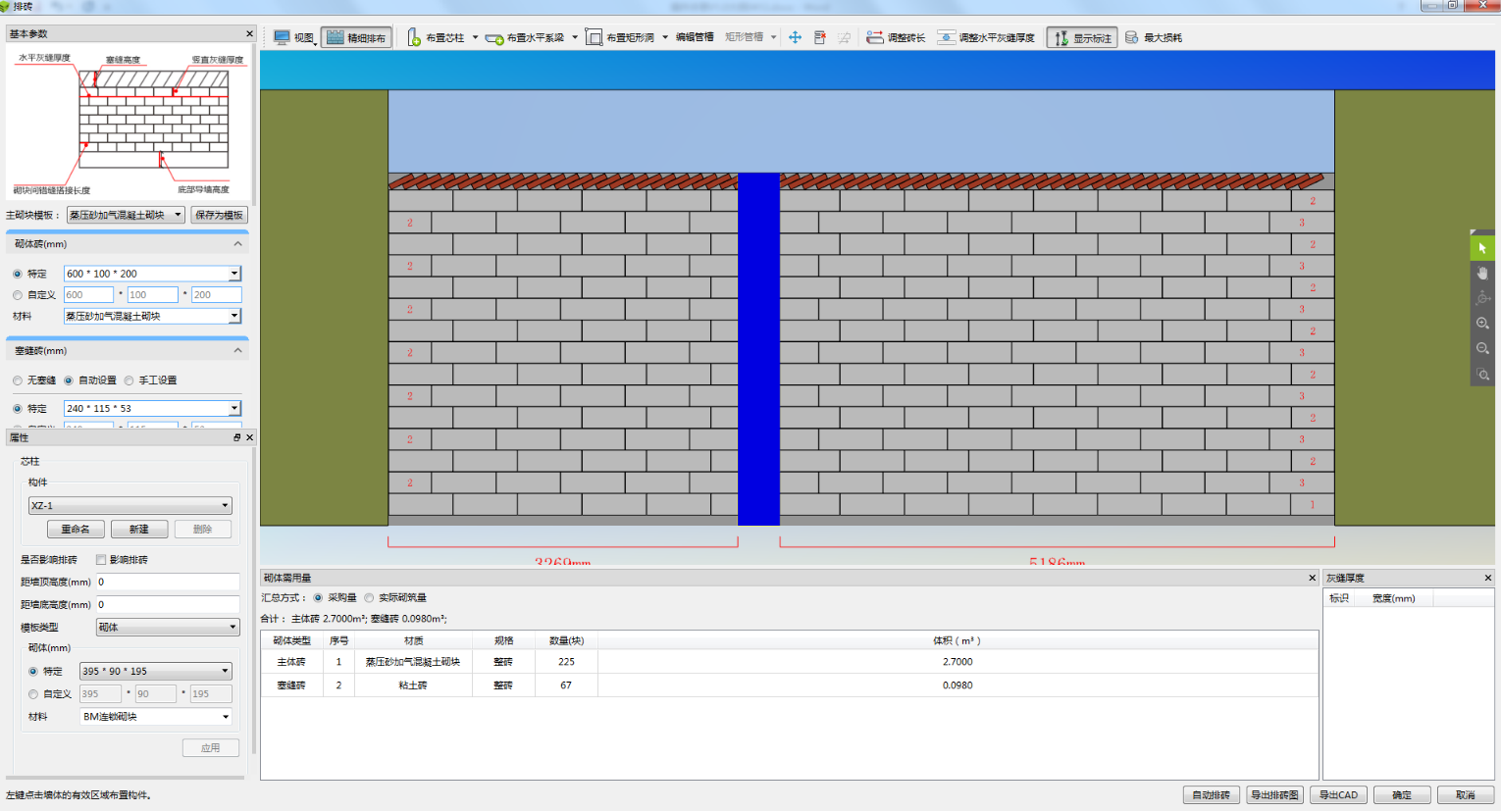
Task: Select the 布置矩形洞 rectangular opening tool
Action: pos(620,38)
